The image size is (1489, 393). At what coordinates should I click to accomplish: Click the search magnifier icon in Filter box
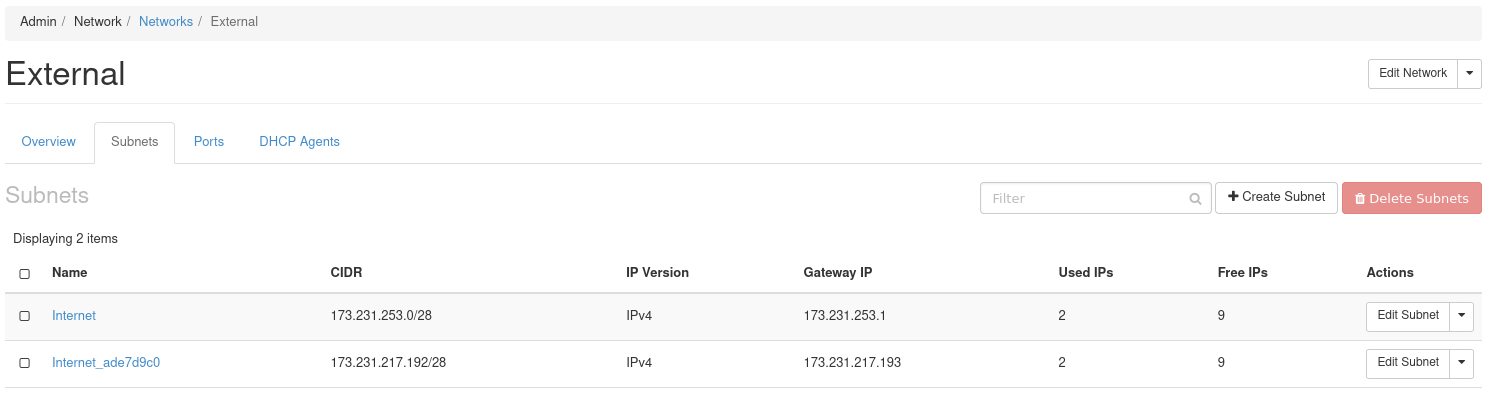tap(1195, 199)
